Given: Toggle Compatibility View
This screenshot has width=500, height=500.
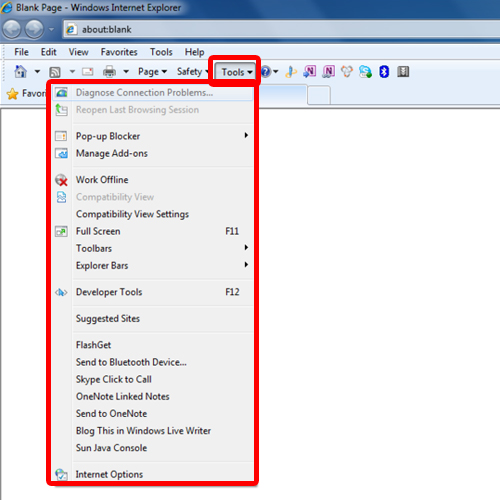Looking at the screenshot, I should (x=153, y=197).
